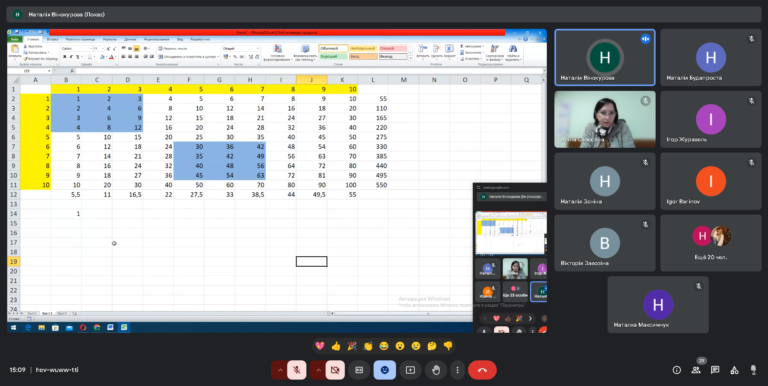Toggle closed captions on
This screenshot has height=386, width=768.
click(359, 370)
